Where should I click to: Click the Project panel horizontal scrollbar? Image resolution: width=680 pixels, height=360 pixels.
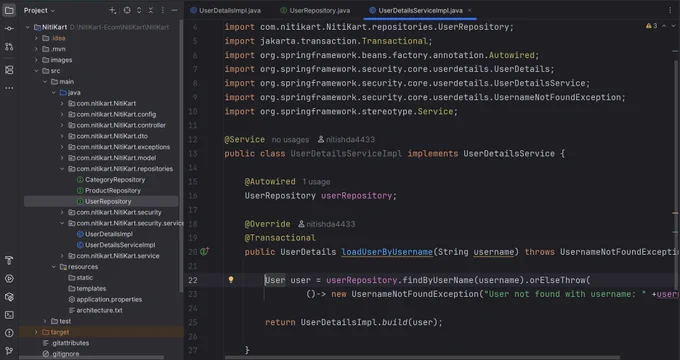[x=92, y=358]
